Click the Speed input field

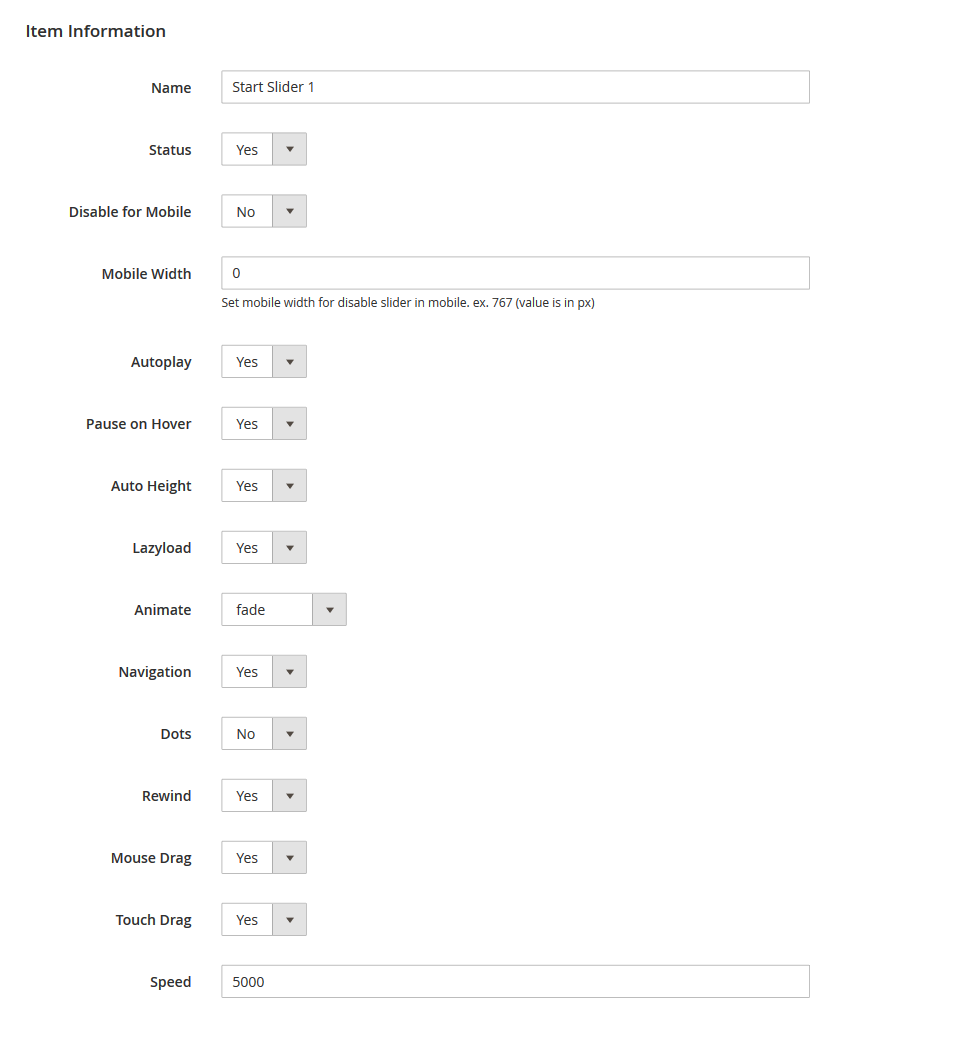click(515, 981)
